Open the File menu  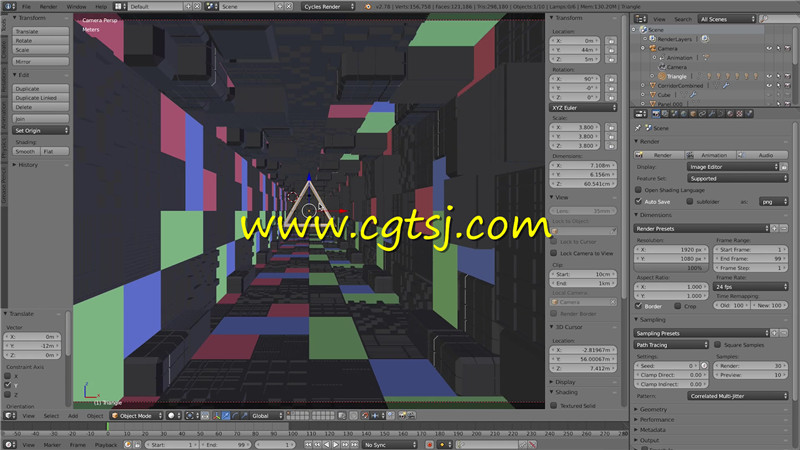click(x=26, y=7)
